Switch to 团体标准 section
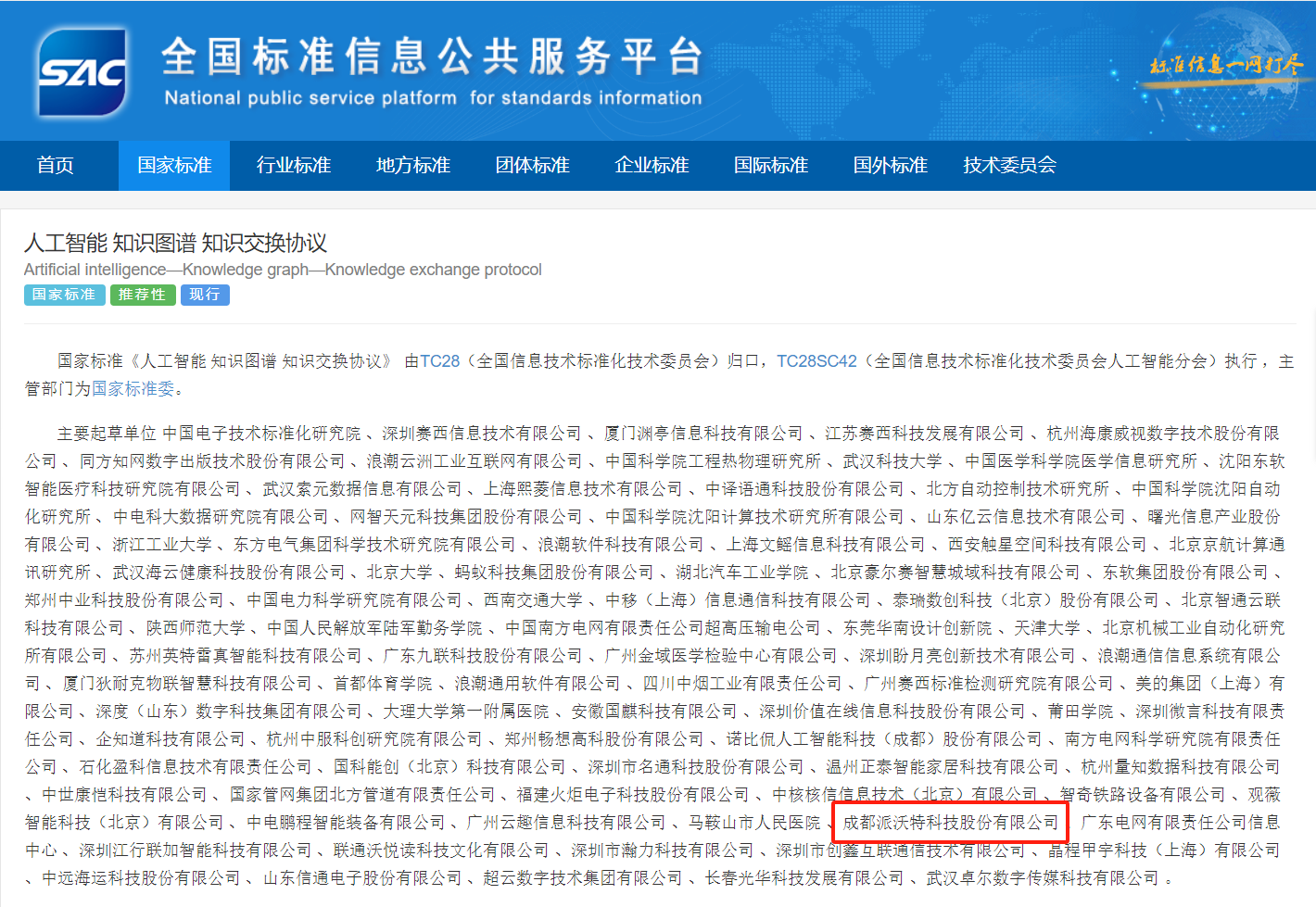The image size is (1316, 907). click(533, 166)
